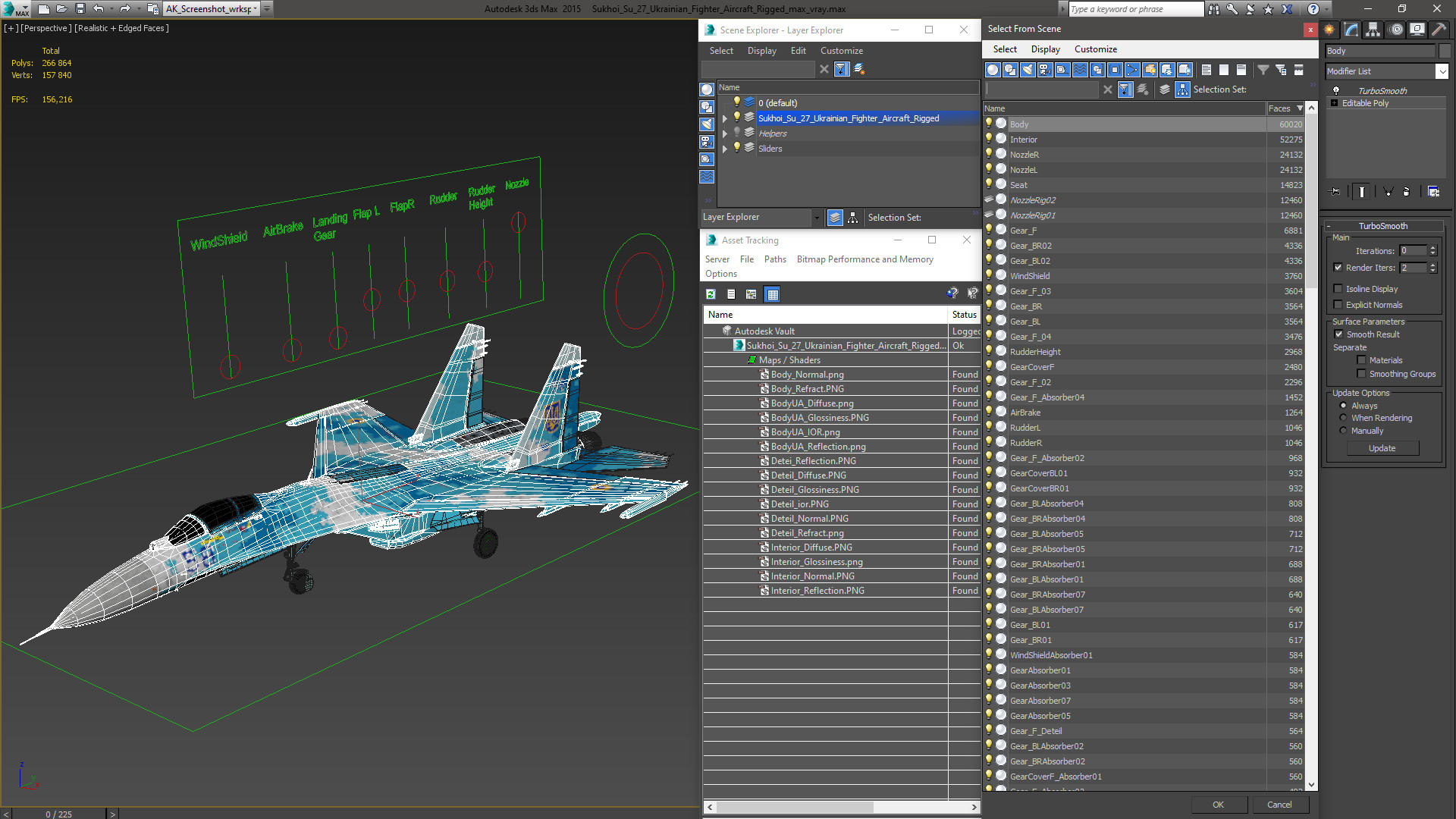Open the Create command panel tab

point(1329,30)
